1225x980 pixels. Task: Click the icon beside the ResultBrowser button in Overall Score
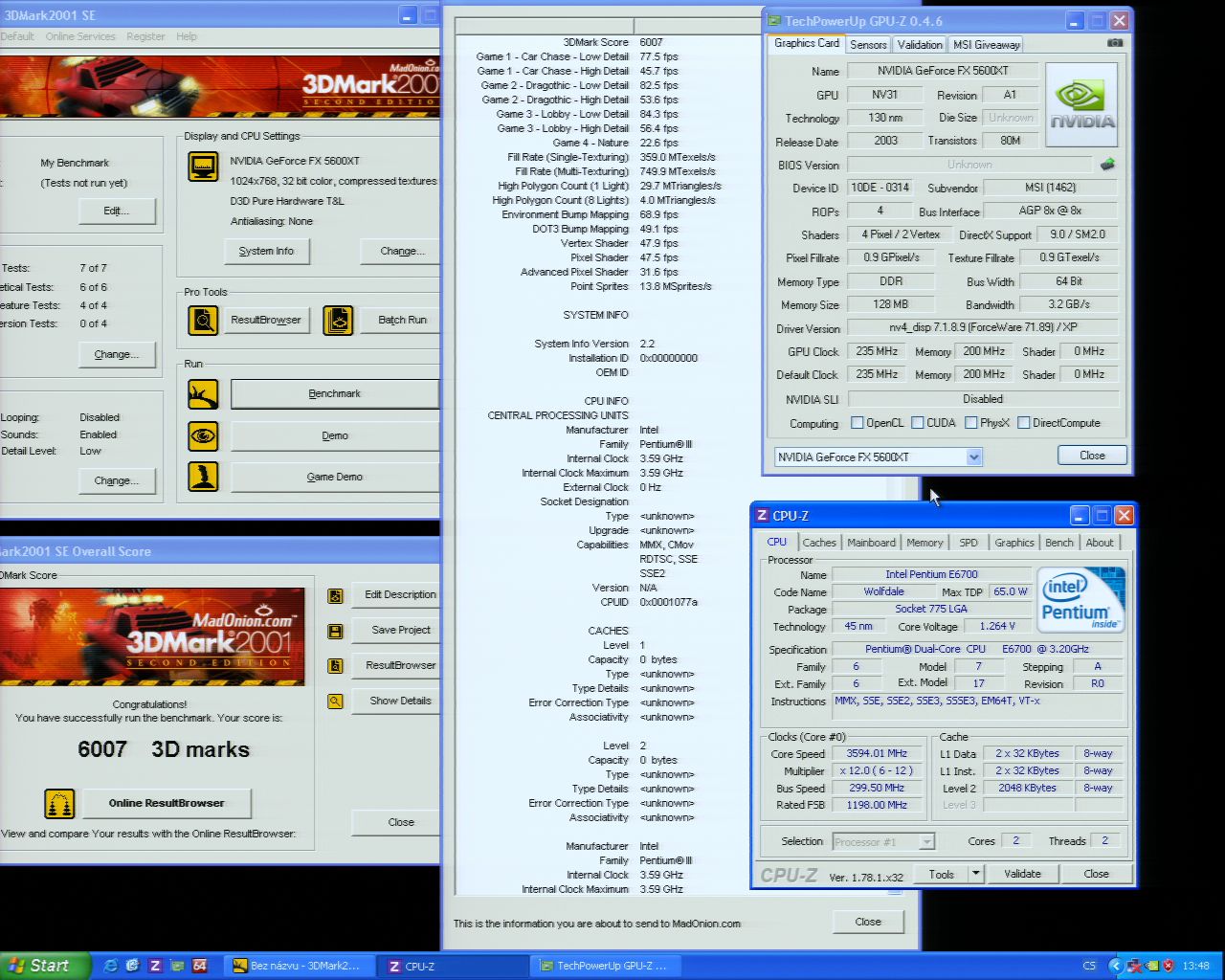(335, 666)
